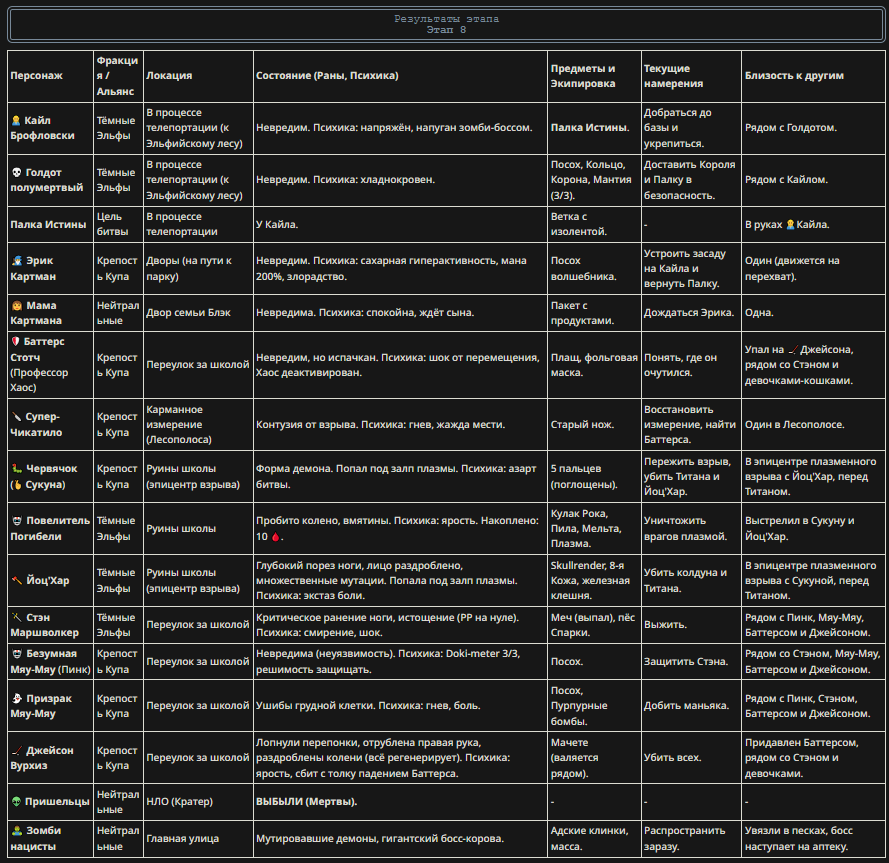Click the alien icon beside Пришельцы
The height and width of the screenshot is (863, 889).
(x=17, y=802)
